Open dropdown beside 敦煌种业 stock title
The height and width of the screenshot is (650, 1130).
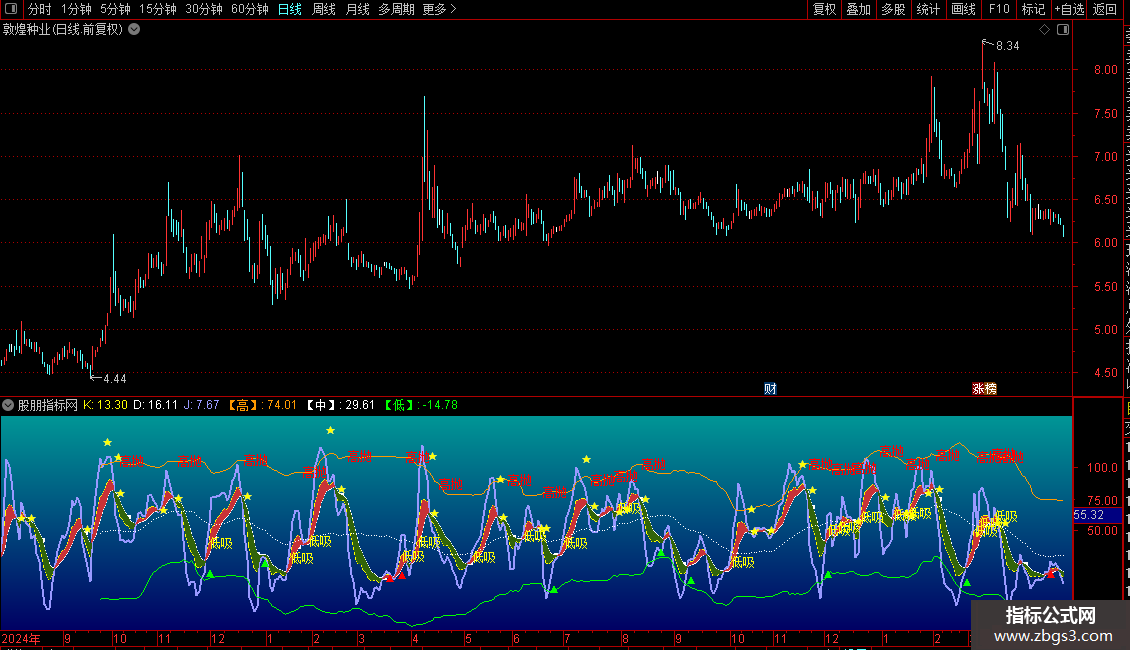coord(134,30)
